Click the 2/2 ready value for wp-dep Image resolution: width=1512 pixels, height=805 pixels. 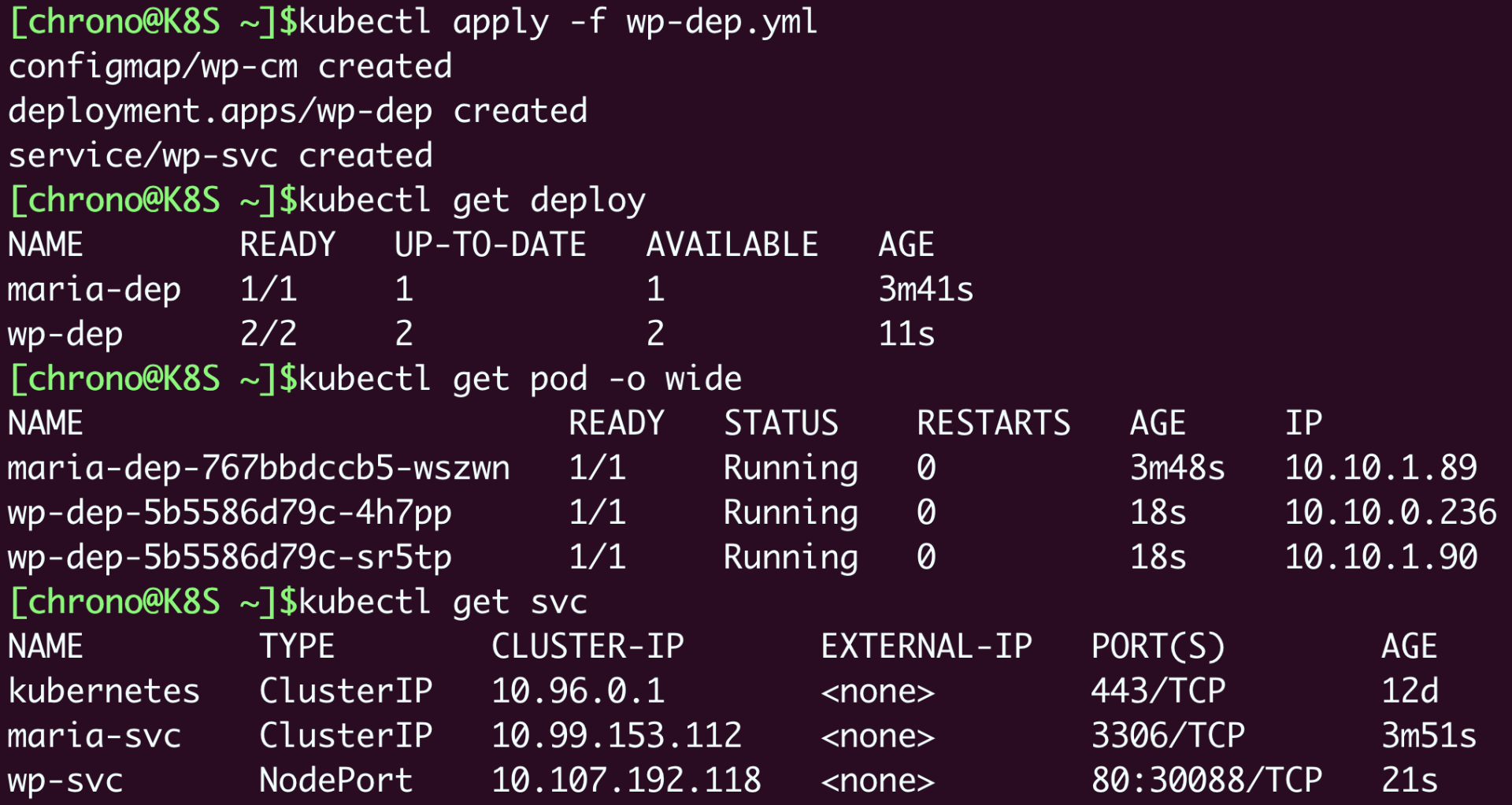[269, 334]
